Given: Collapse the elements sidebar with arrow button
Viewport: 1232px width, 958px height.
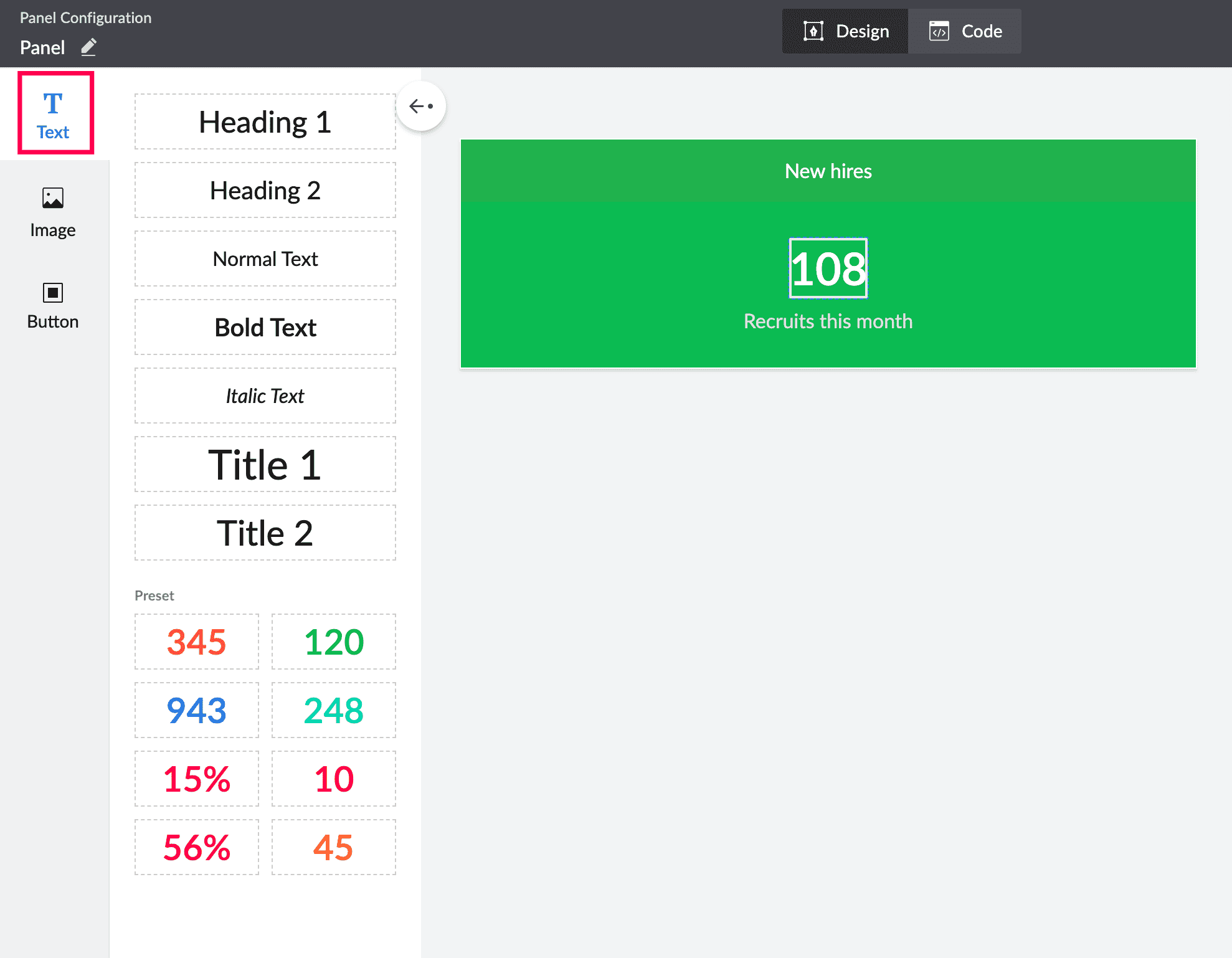Looking at the screenshot, I should pos(421,107).
